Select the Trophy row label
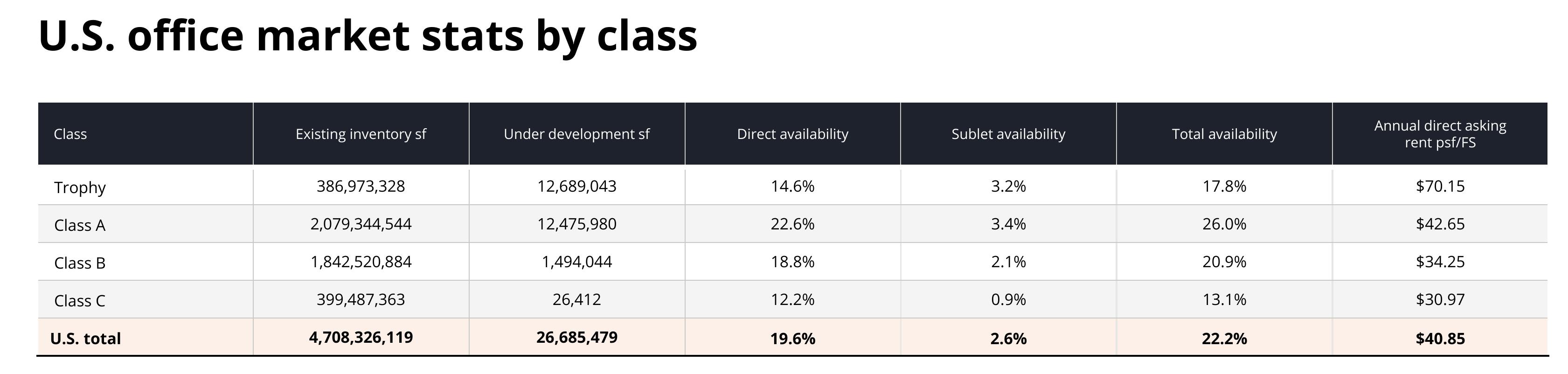This screenshot has width=1568, height=374. [80, 187]
